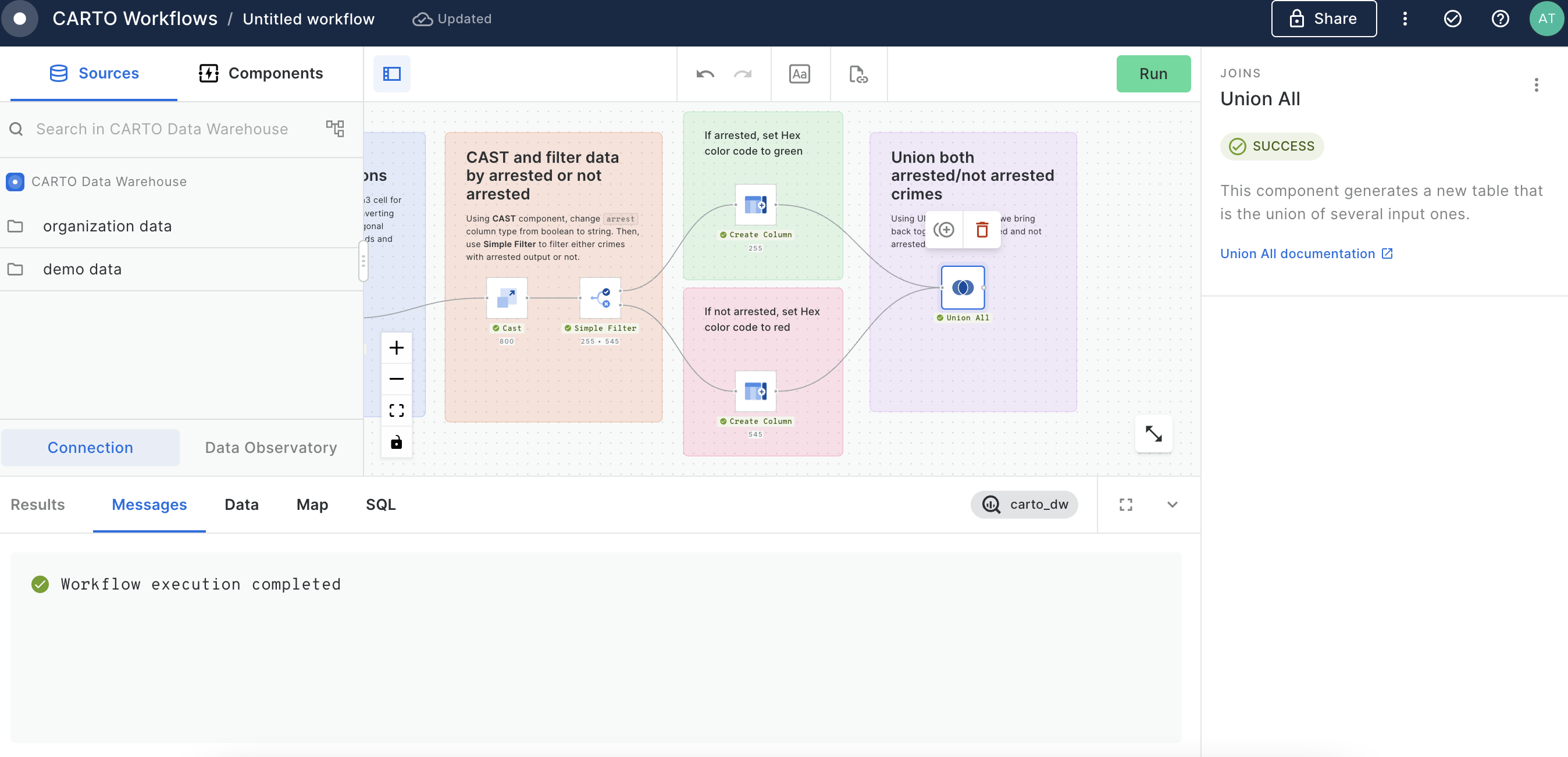Toggle the left side panel icon
Screen dimensions: 1568x757
[391, 74]
